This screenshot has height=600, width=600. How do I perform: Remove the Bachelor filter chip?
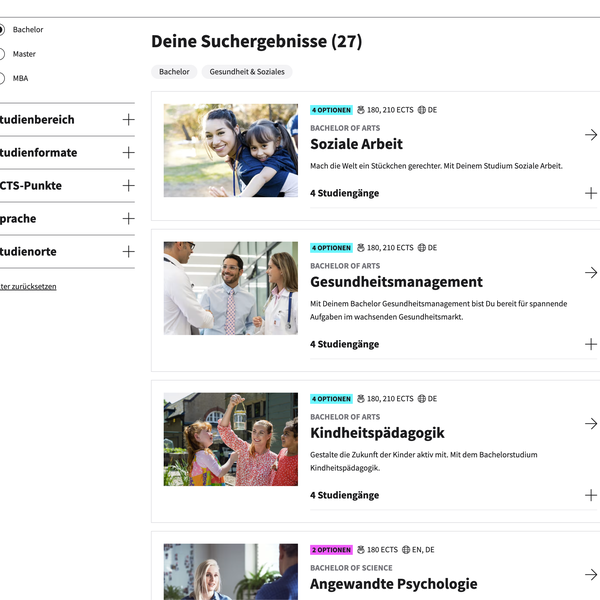pyautogui.click(x=174, y=72)
